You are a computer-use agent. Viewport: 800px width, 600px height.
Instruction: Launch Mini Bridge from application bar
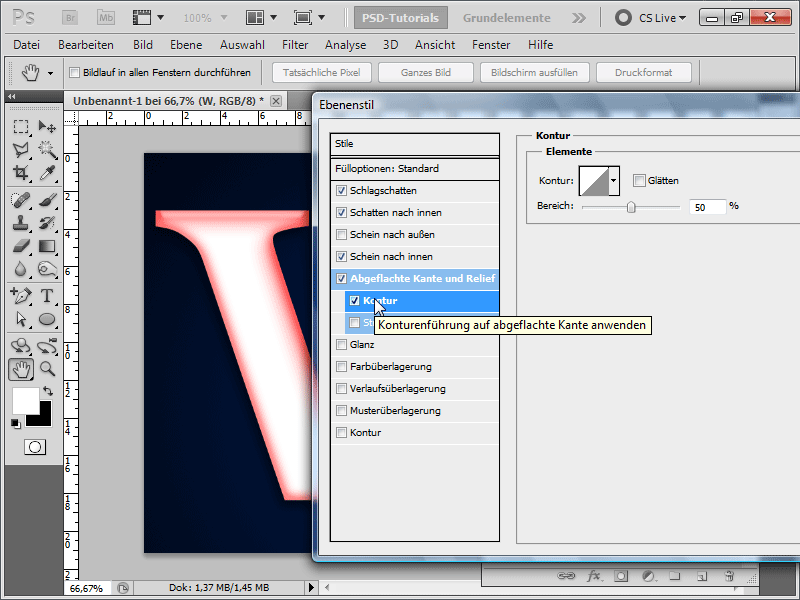pos(106,18)
